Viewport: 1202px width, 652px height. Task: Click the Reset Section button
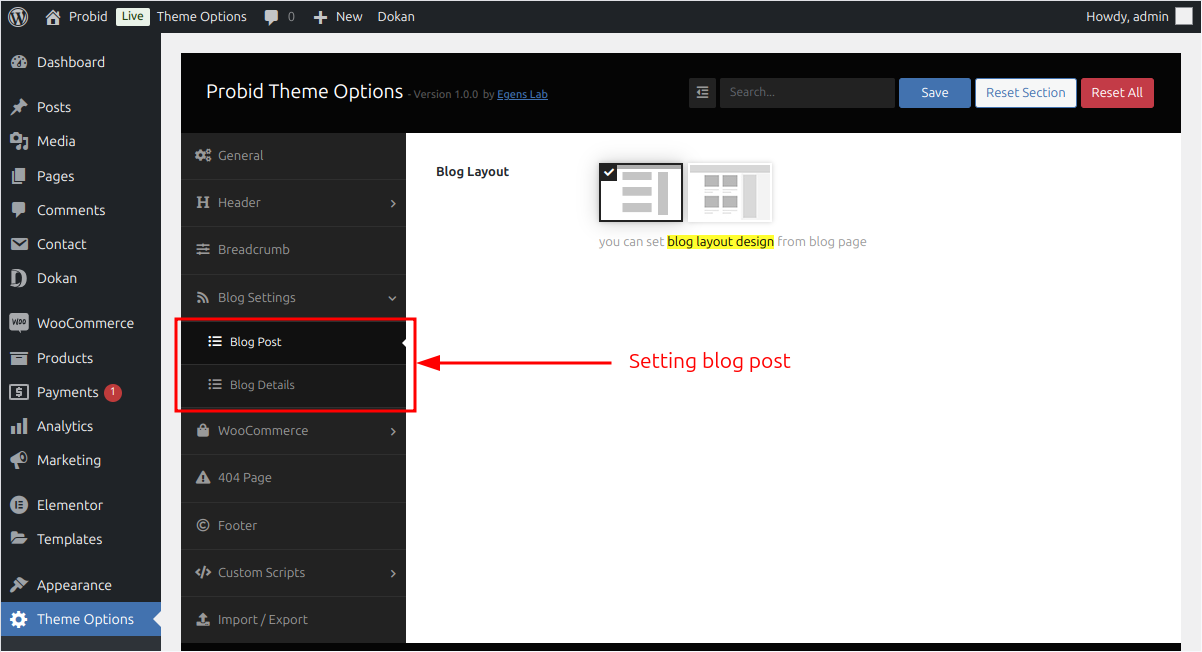pyautogui.click(x=1026, y=92)
